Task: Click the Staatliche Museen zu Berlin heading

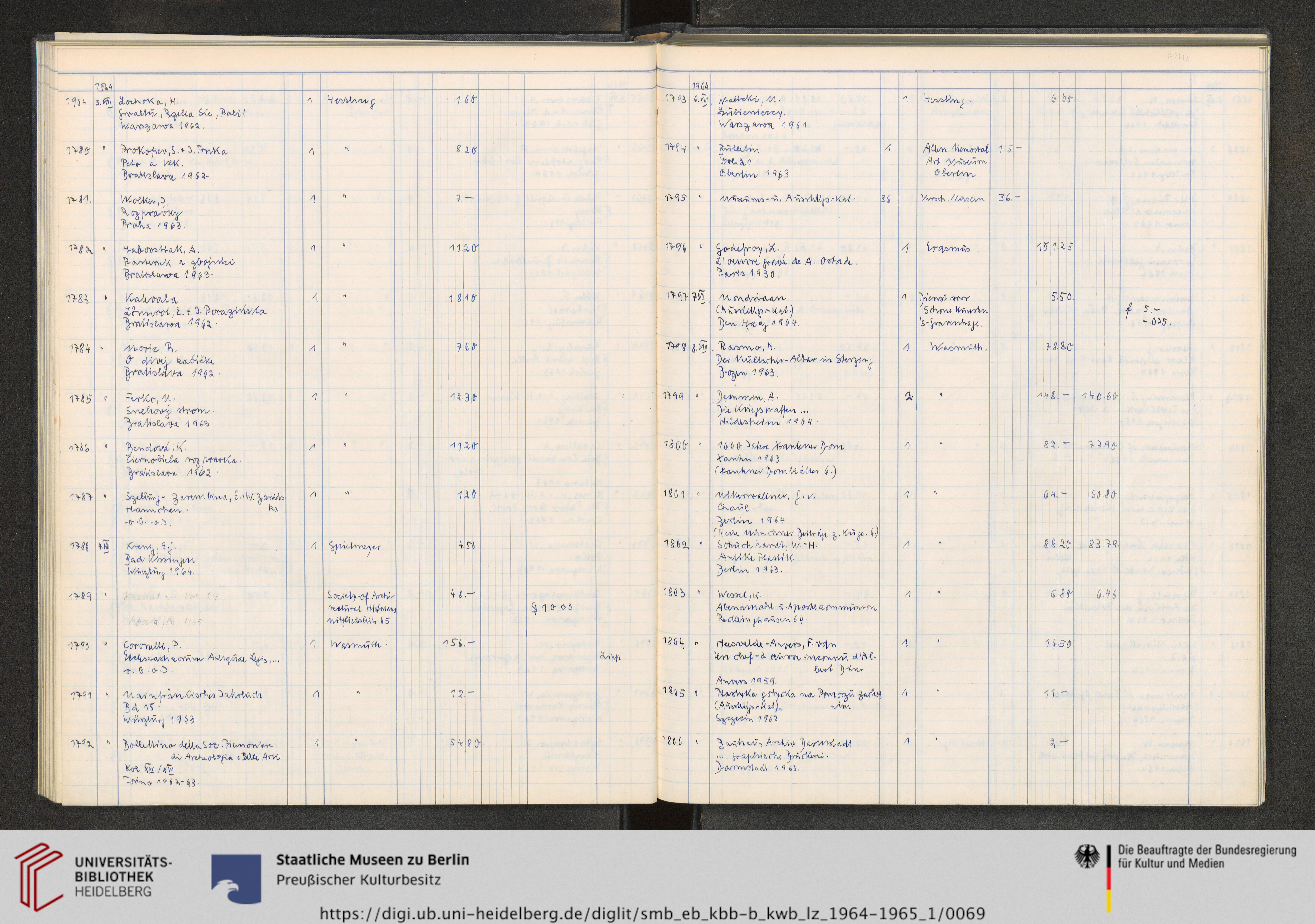Action: (373, 860)
